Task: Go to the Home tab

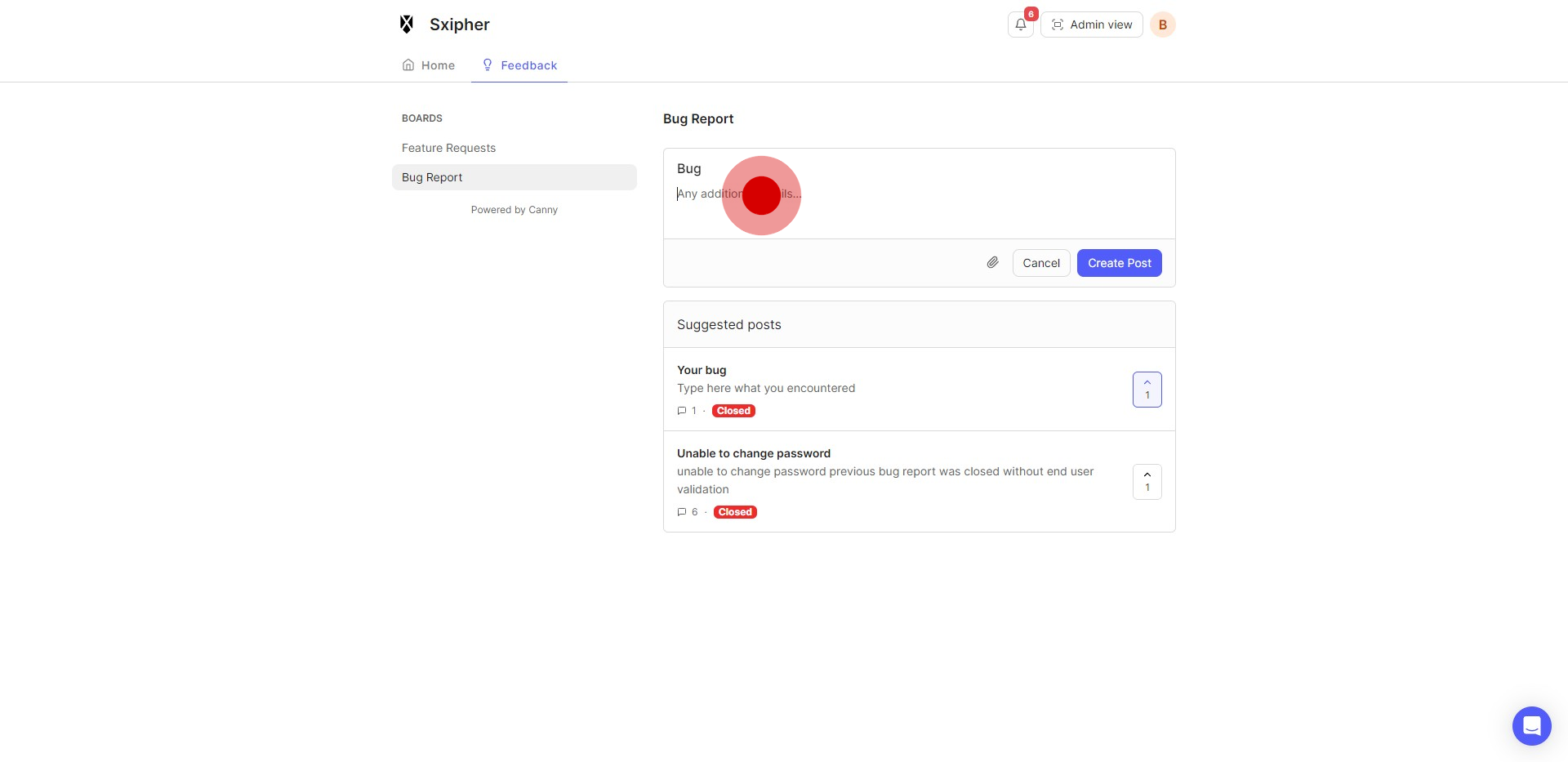Action: [429, 65]
